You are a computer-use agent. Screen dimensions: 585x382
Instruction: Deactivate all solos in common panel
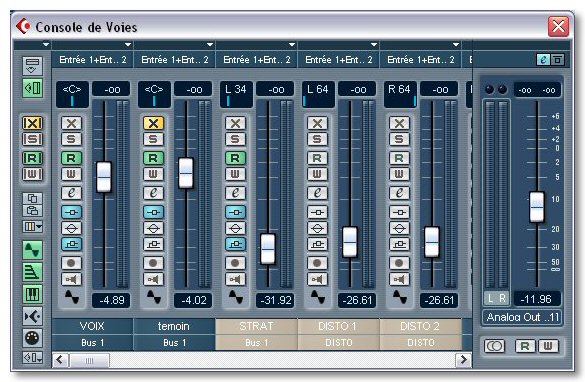tap(32, 139)
